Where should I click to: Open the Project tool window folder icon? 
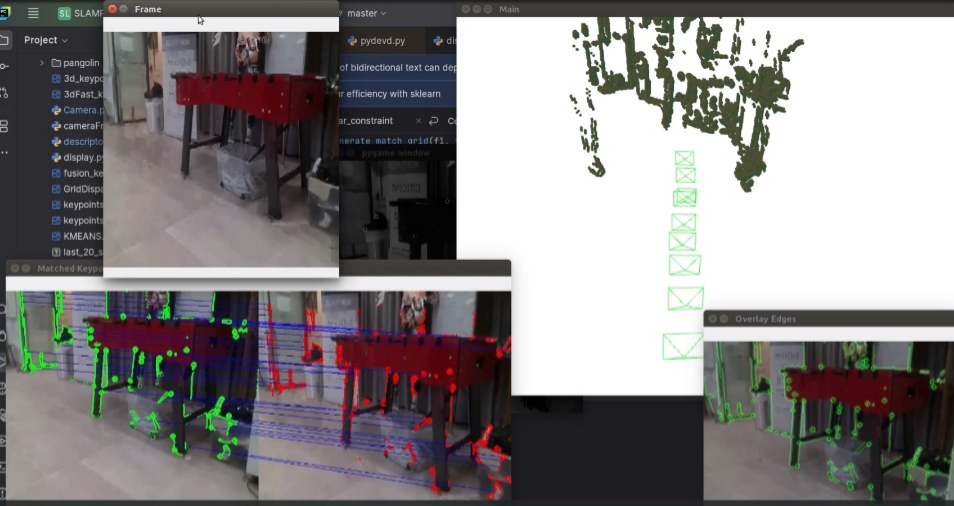pos(4,40)
